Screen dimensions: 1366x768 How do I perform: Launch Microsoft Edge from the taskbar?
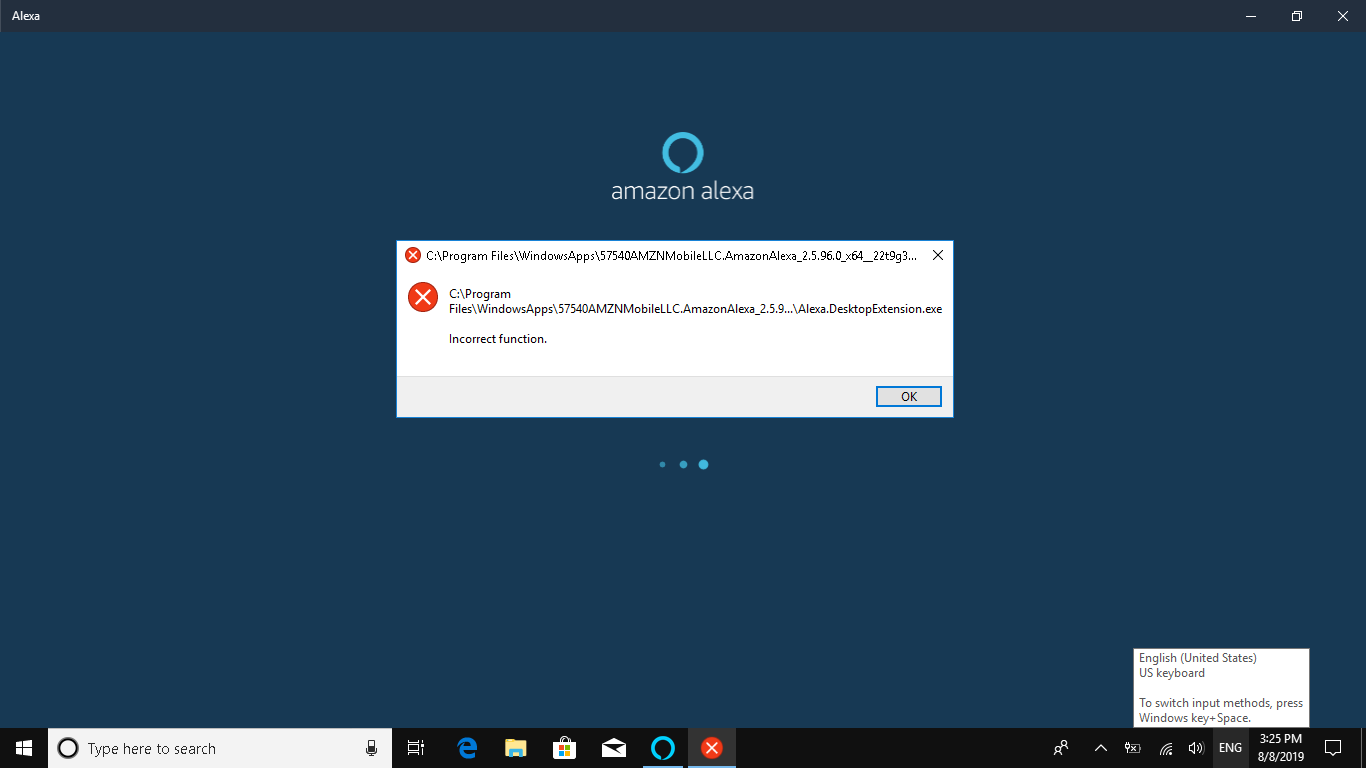click(467, 748)
